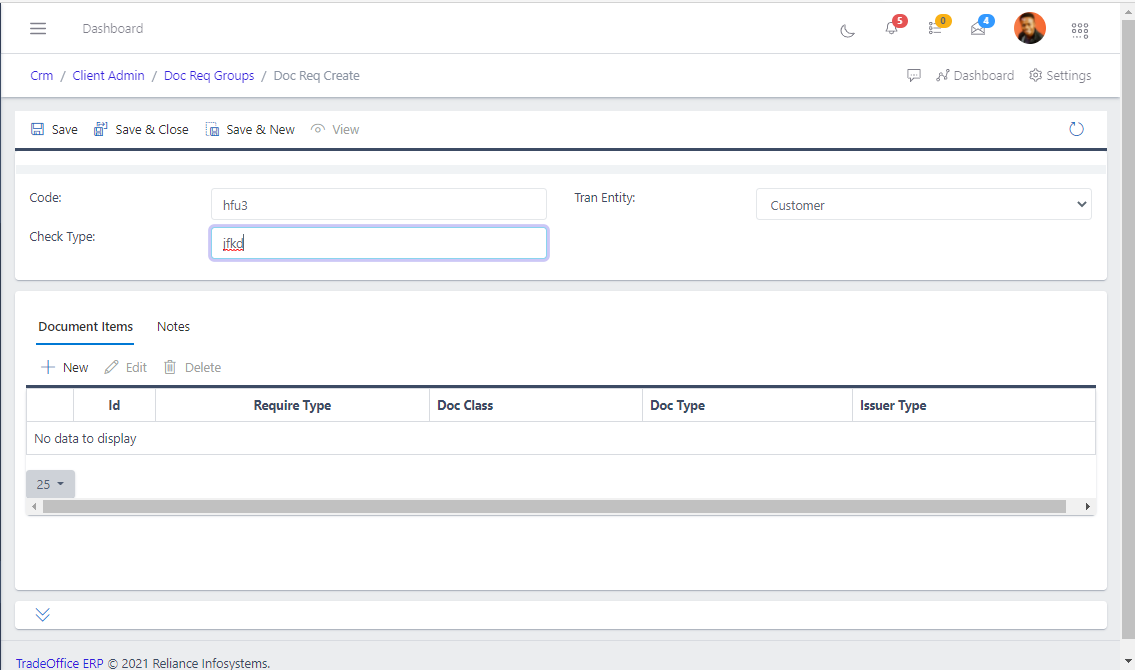This screenshot has width=1135, height=670.
Task: Open the Client Admin breadcrumb link
Action: click(108, 75)
